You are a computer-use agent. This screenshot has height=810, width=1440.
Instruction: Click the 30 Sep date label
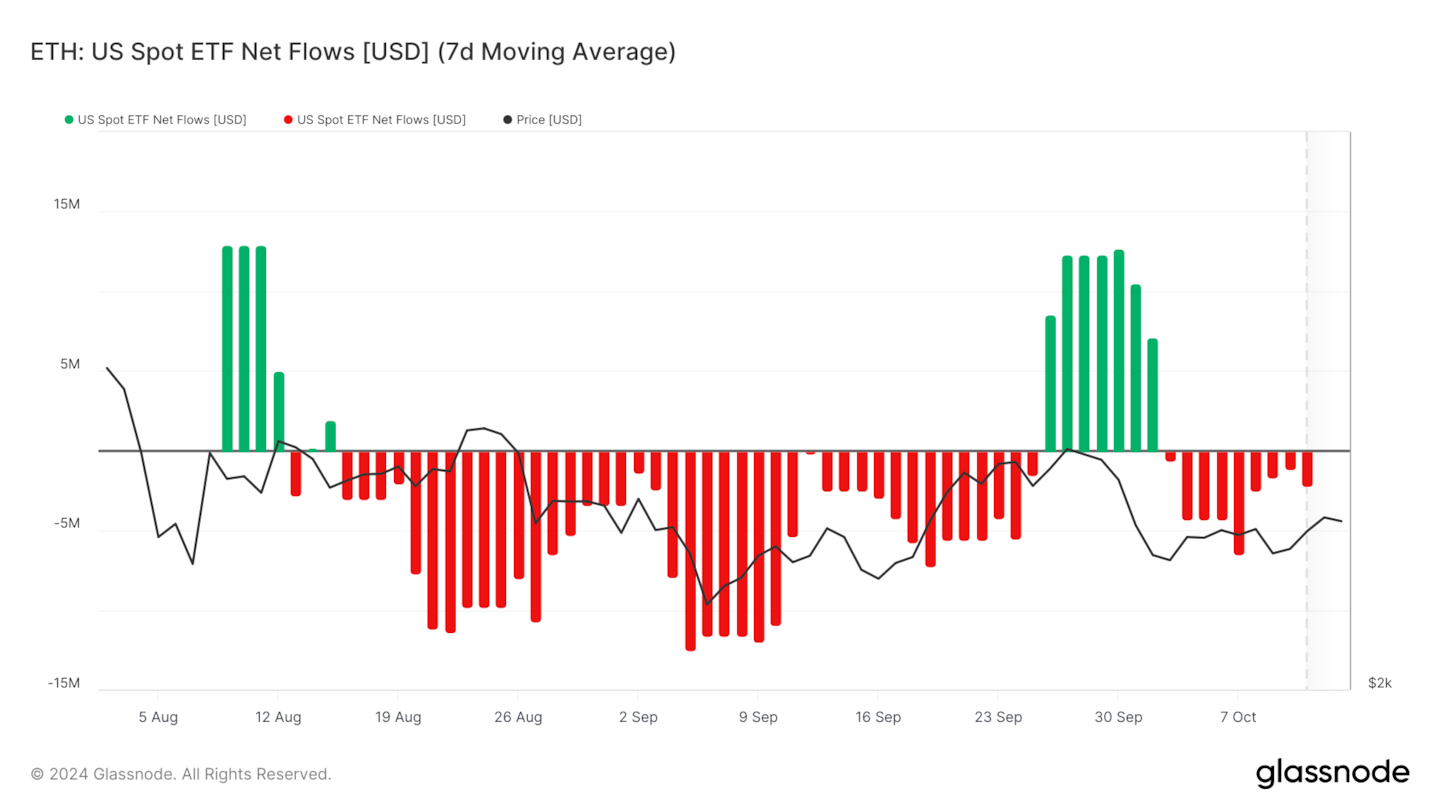tap(1118, 717)
